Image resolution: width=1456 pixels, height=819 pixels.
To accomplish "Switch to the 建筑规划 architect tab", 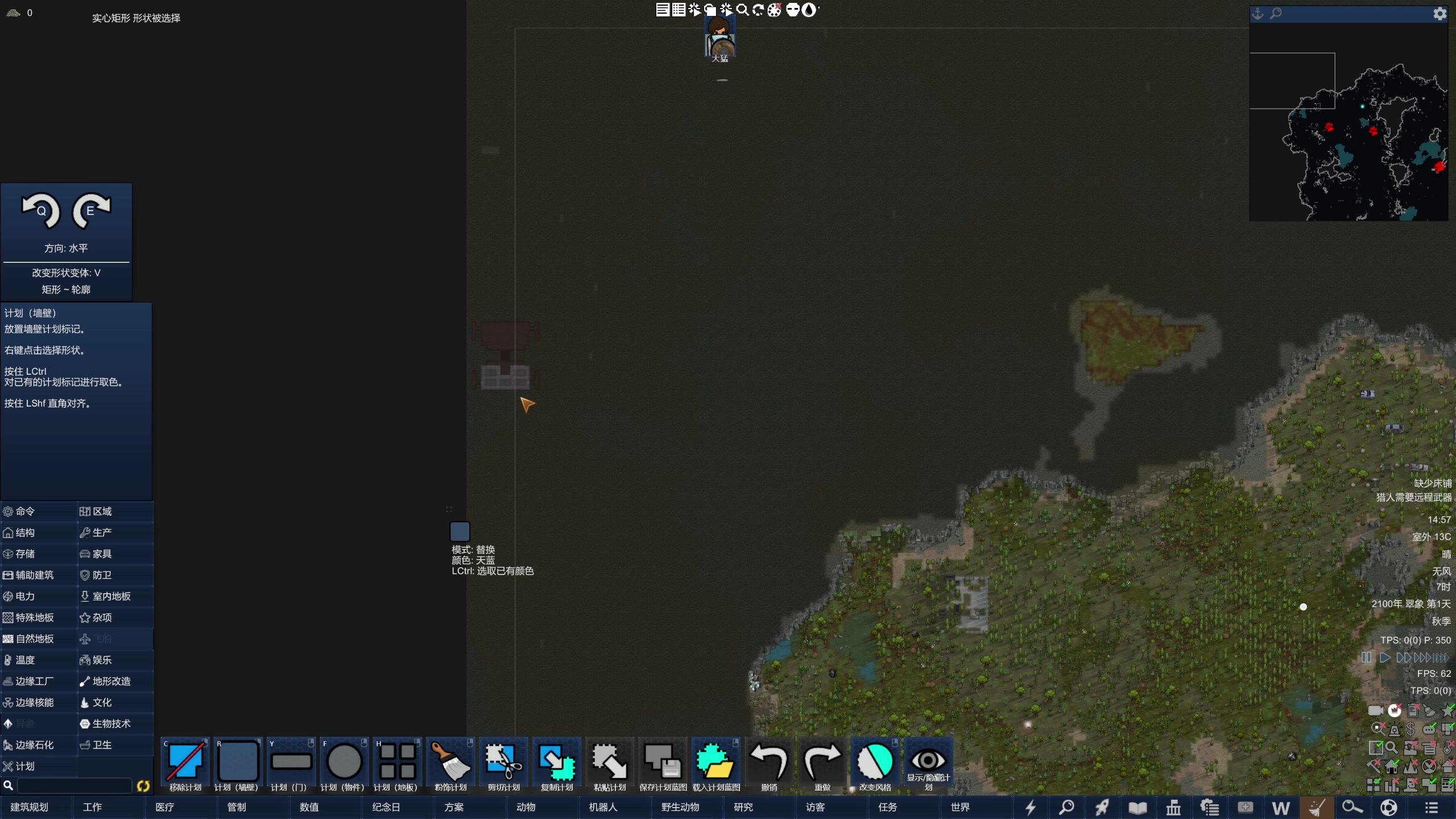I will [x=36, y=807].
